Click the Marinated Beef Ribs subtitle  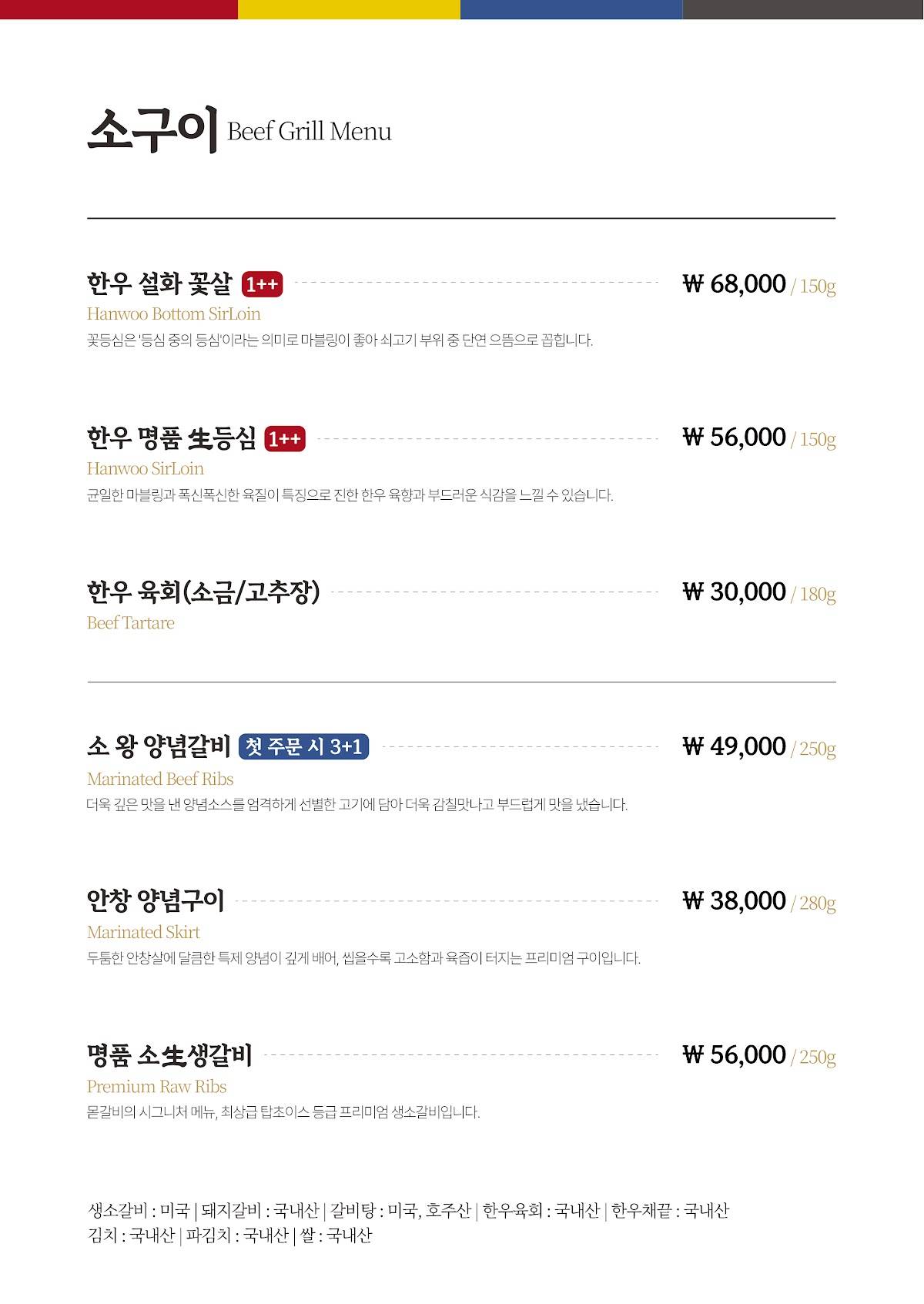160,779
